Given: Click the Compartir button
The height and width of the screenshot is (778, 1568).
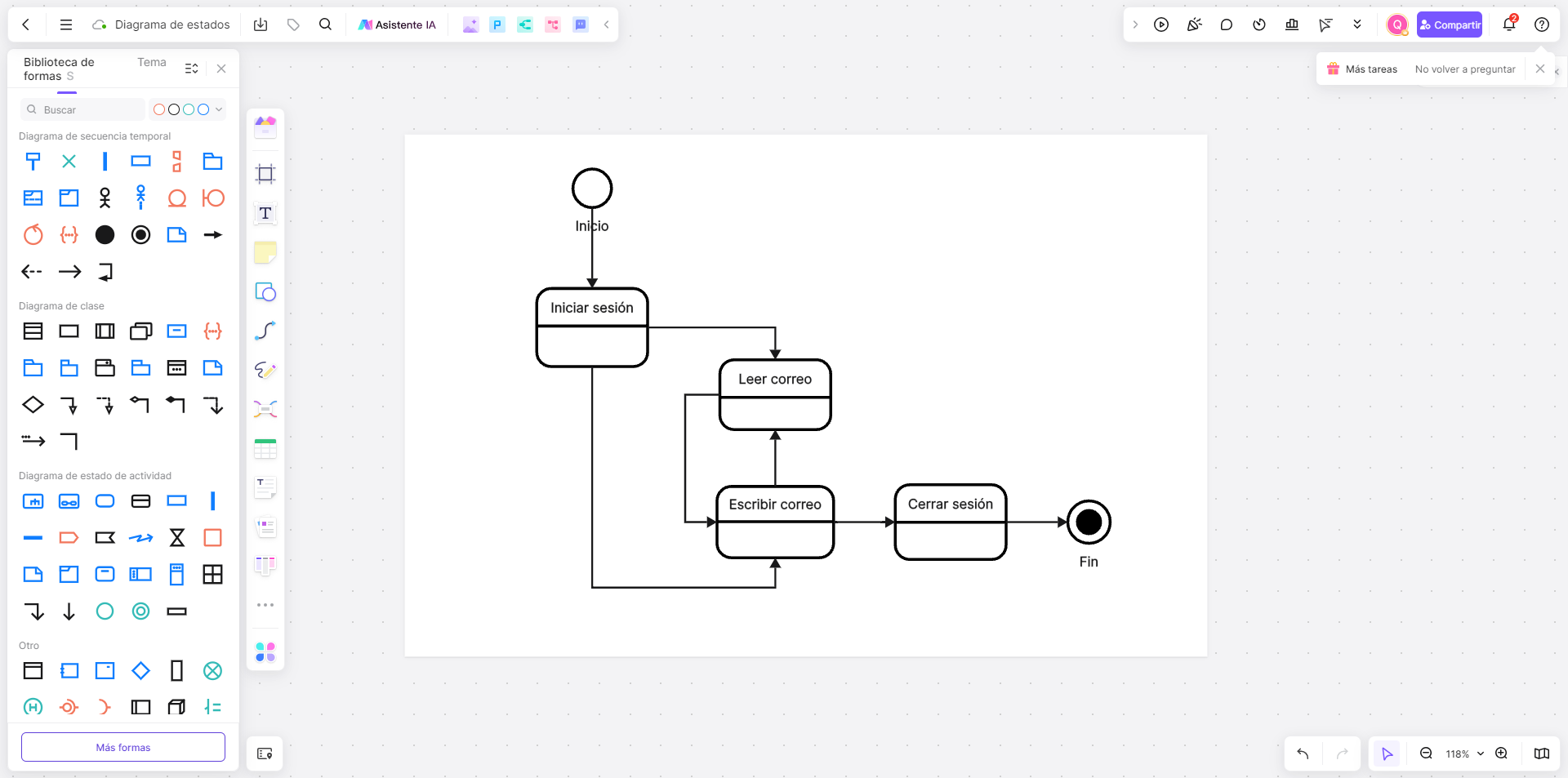Looking at the screenshot, I should tap(1450, 24).
